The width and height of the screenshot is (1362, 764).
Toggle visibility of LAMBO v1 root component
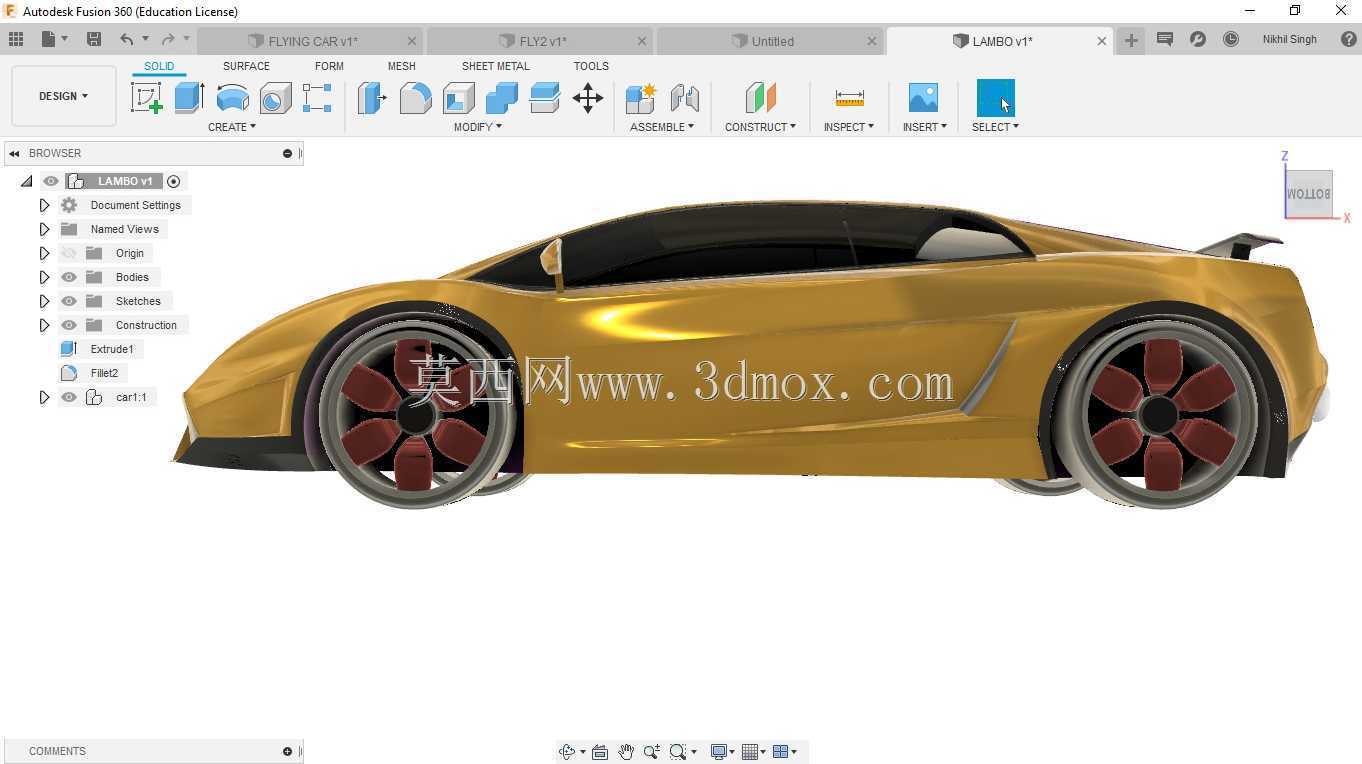[51, 181]
